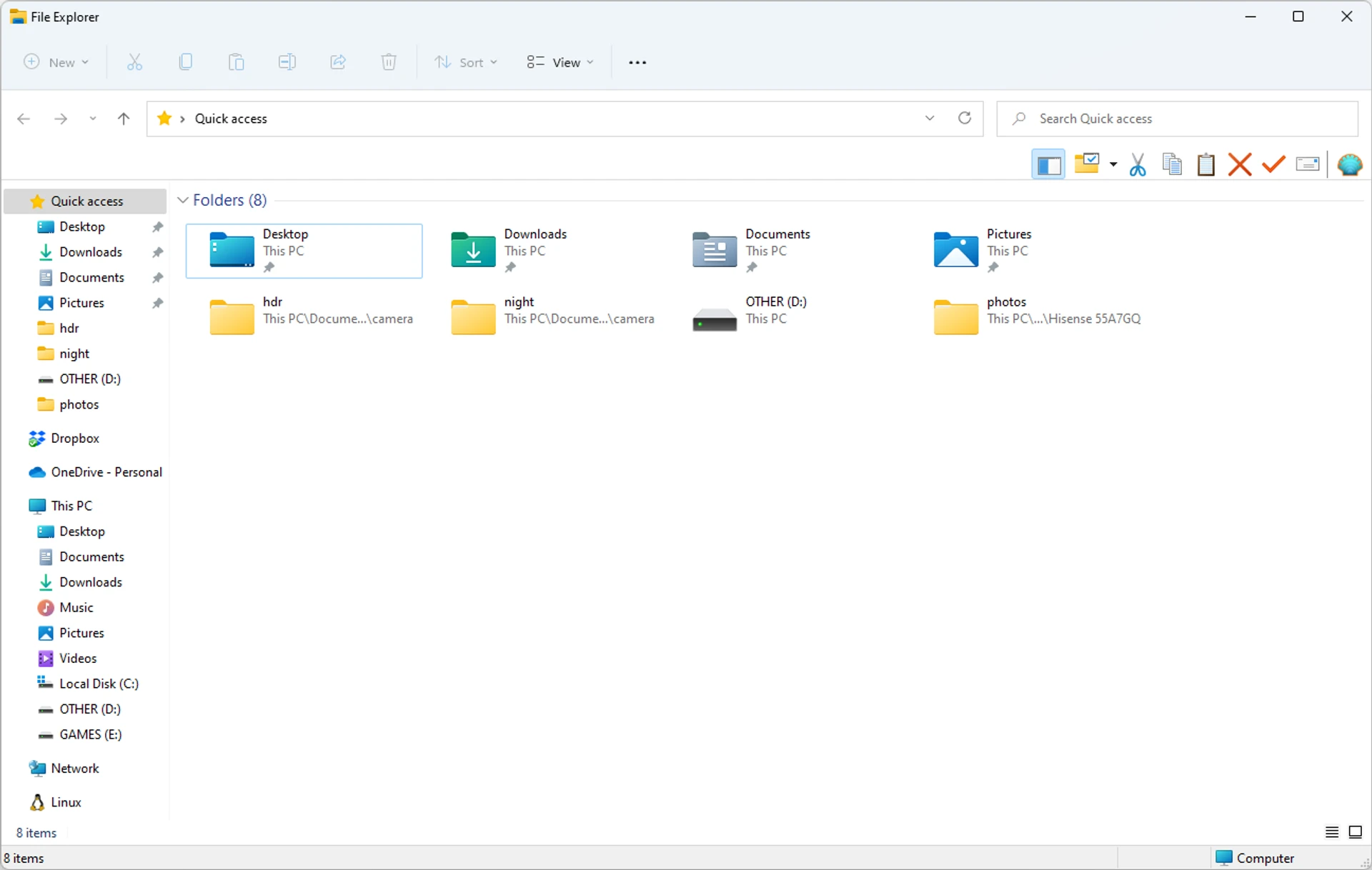
Task: Switch to details view icon at bottom right
Action: (1332, 832)
